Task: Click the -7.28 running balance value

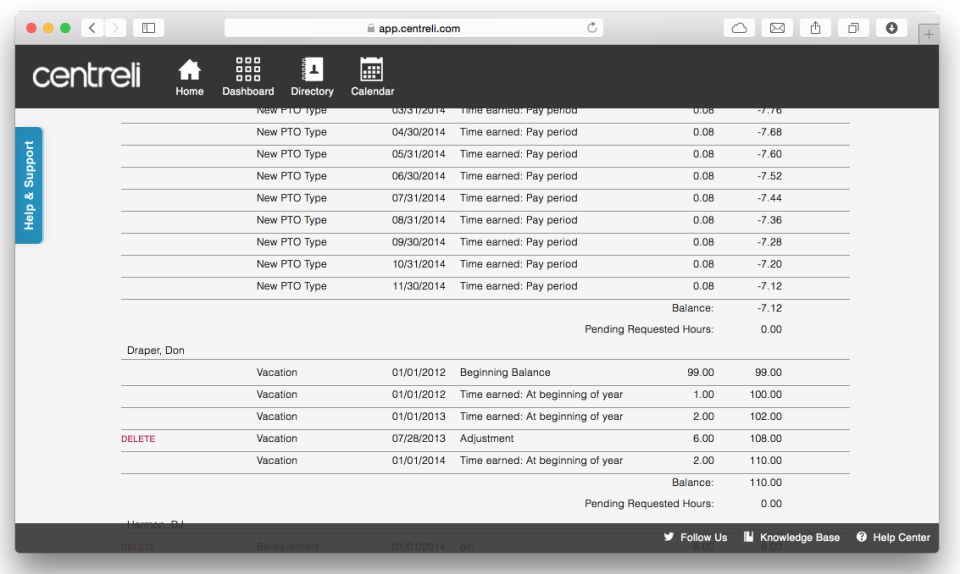Action: [x=769, y=242]
